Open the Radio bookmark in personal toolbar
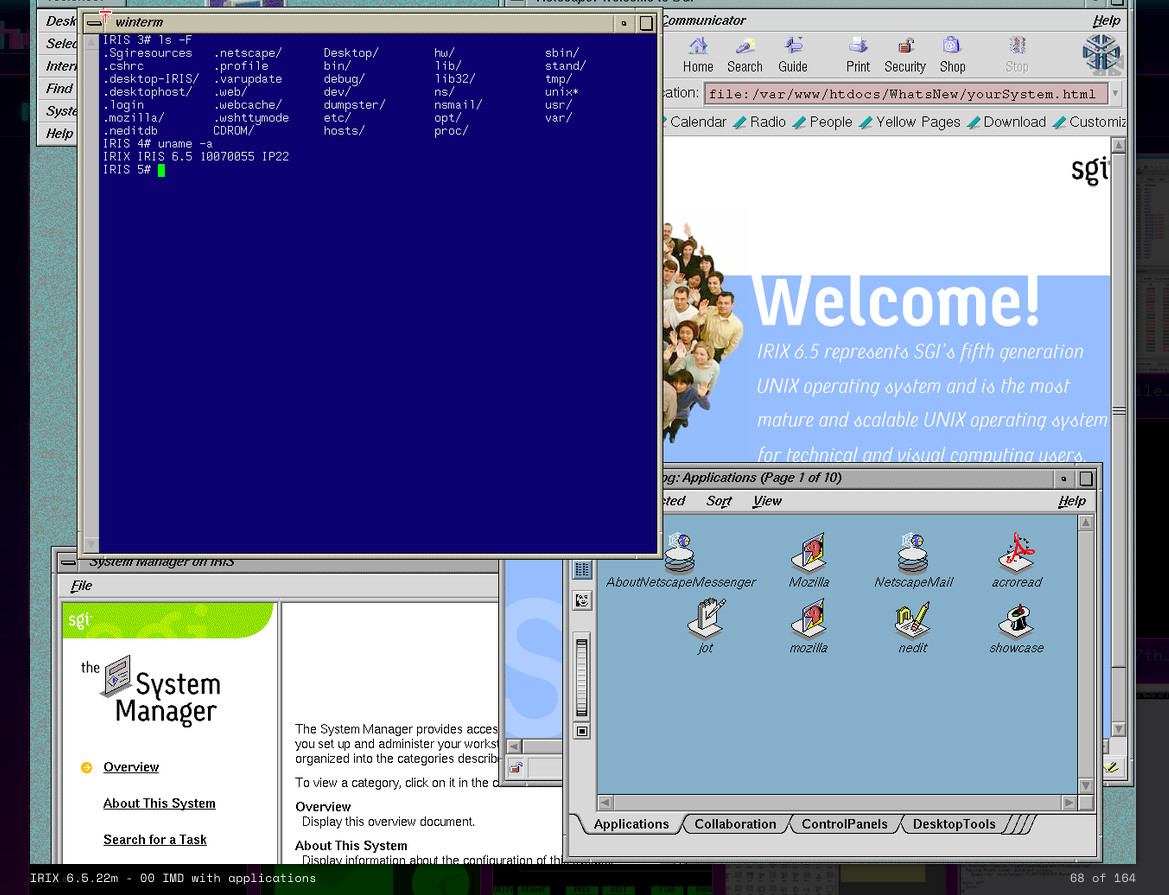Image resolution: width=1169 pixels, height=895 pixels. tap(760, 122)
